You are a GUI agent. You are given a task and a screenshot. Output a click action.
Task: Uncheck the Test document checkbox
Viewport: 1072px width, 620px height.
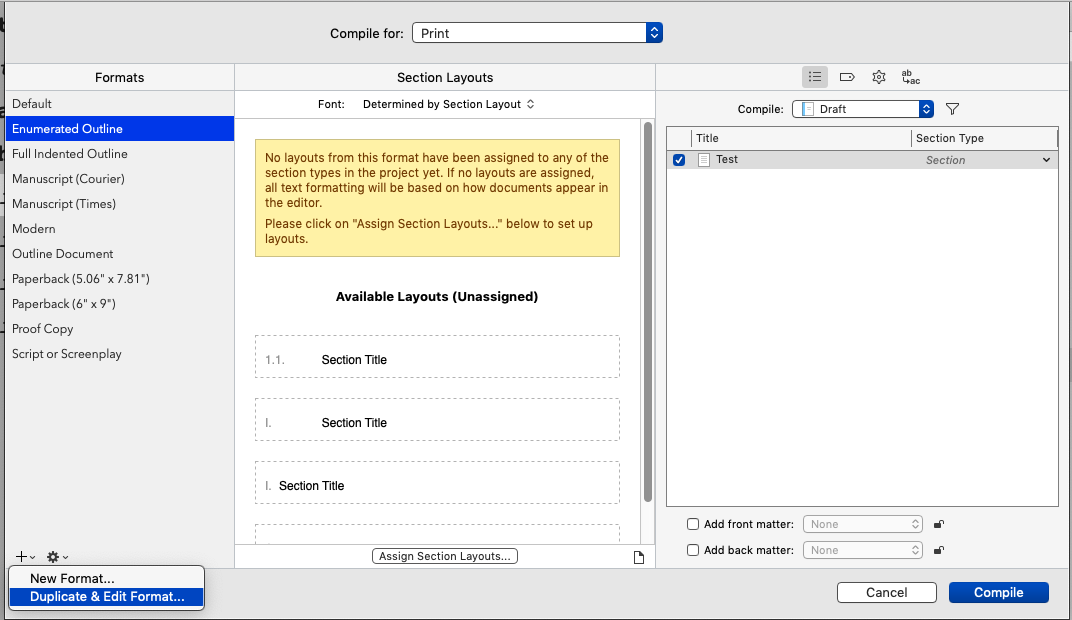[679, 160]
